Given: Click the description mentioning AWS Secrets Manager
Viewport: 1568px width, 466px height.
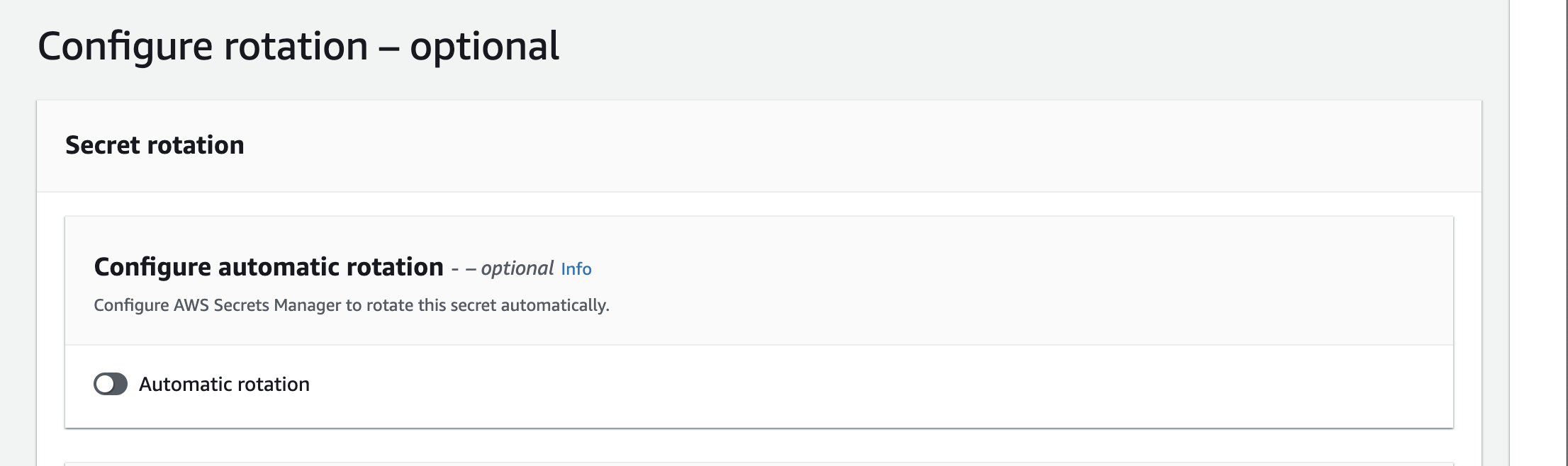Looking at the screenshot, I should [x=352, y=305].
